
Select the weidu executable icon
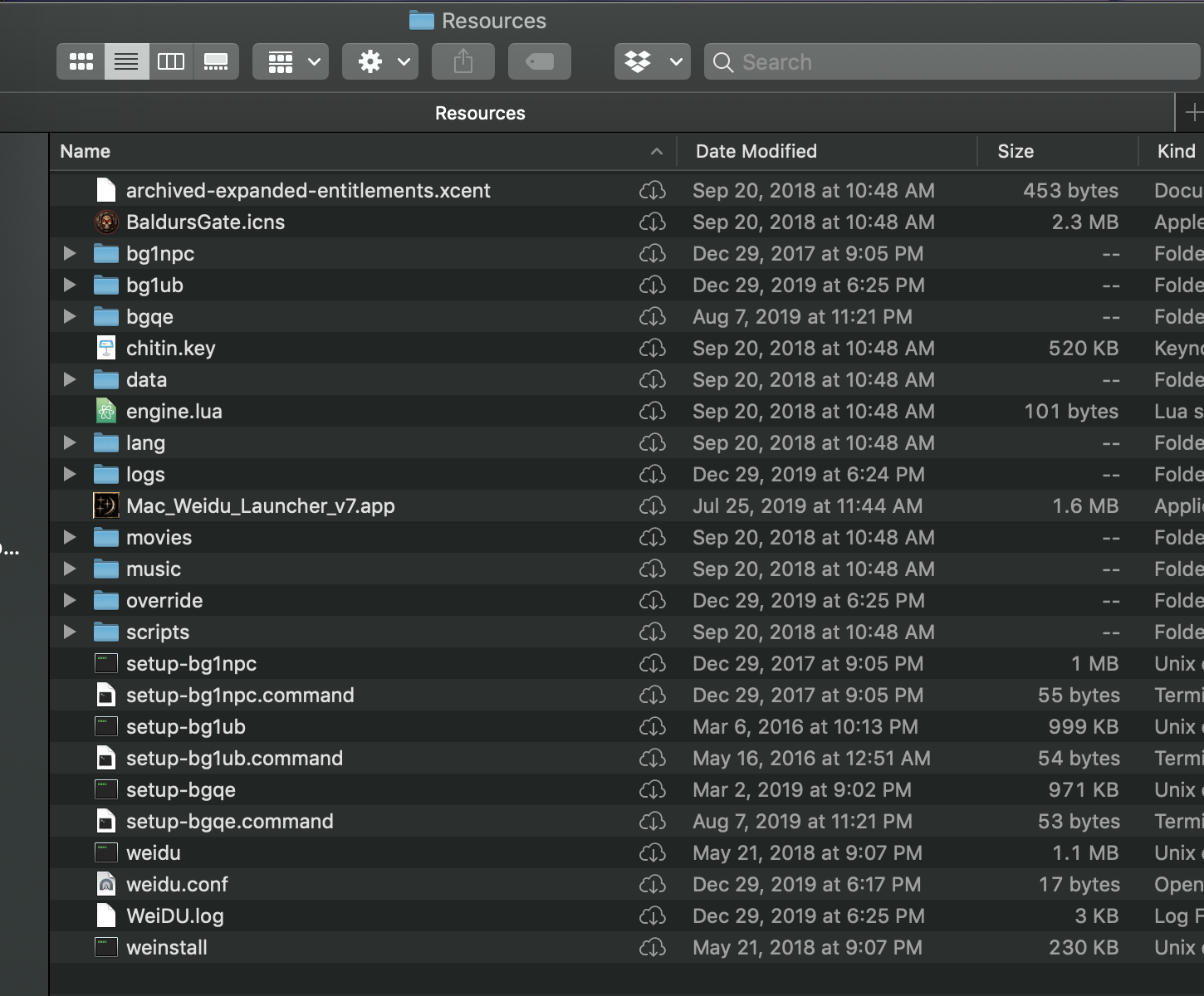pyautogui.click(x=106, y=852)
